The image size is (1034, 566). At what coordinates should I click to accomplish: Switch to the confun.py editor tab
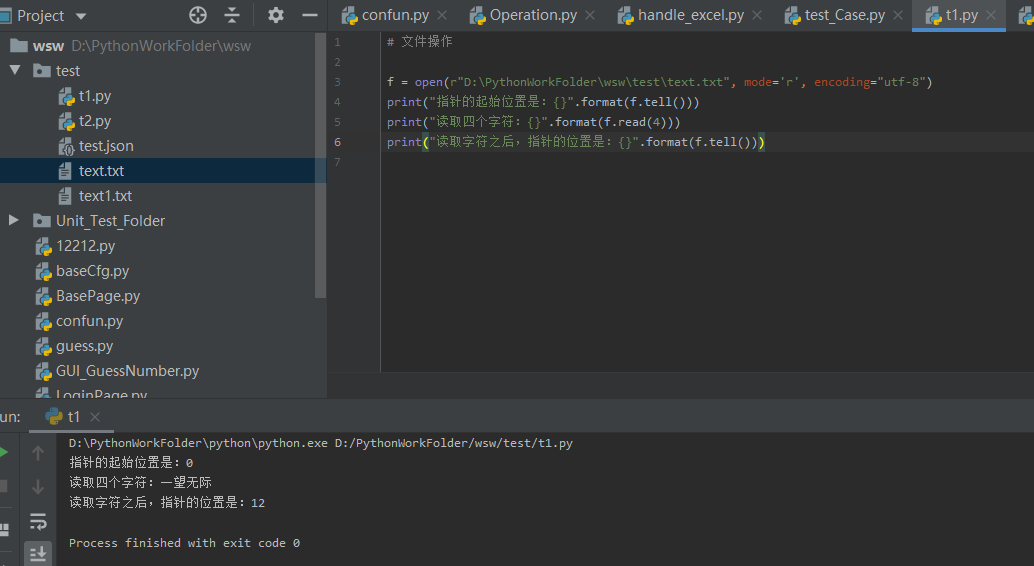pyautogui.click(x=394, y=15)
